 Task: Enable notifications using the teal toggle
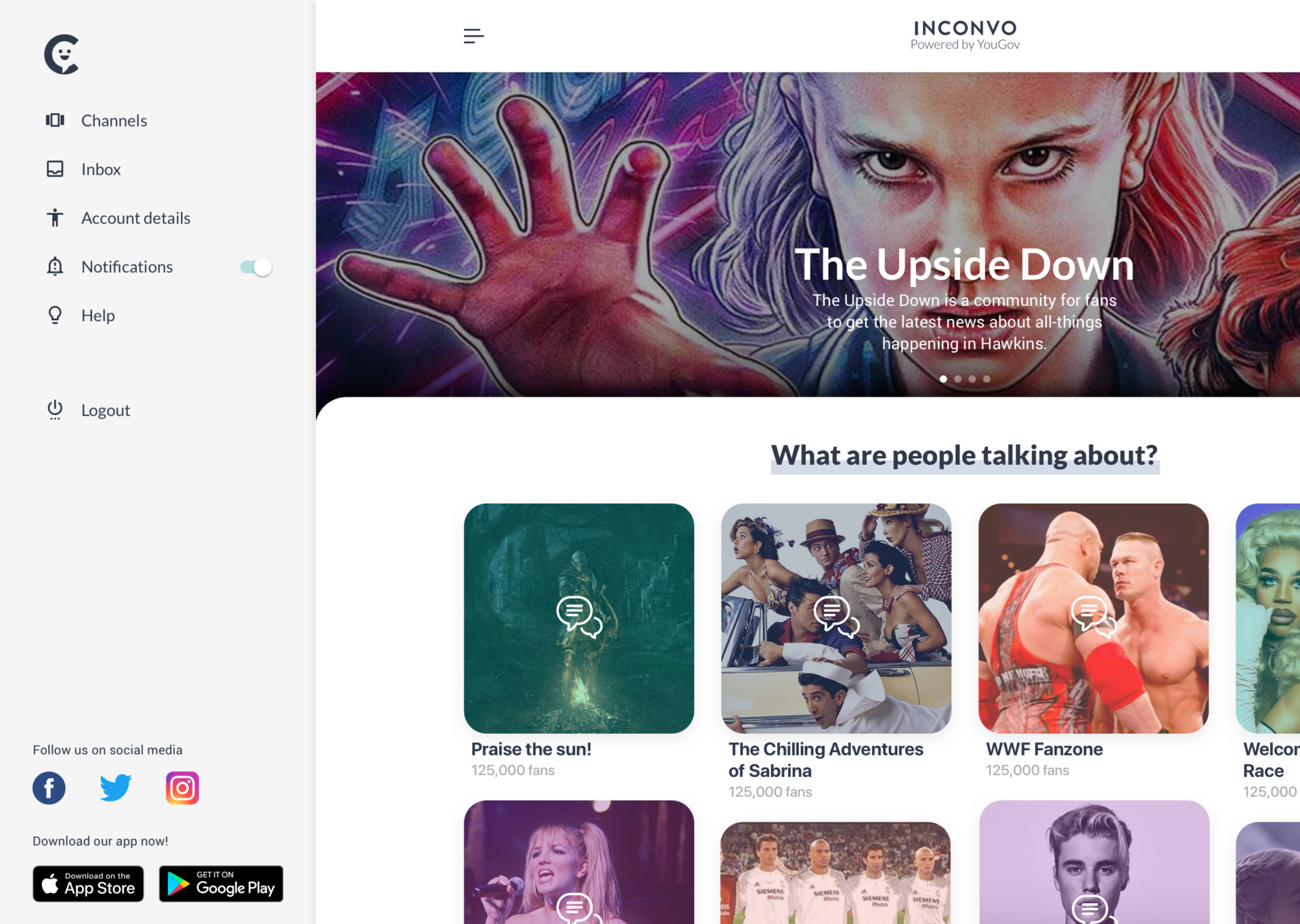255,266
